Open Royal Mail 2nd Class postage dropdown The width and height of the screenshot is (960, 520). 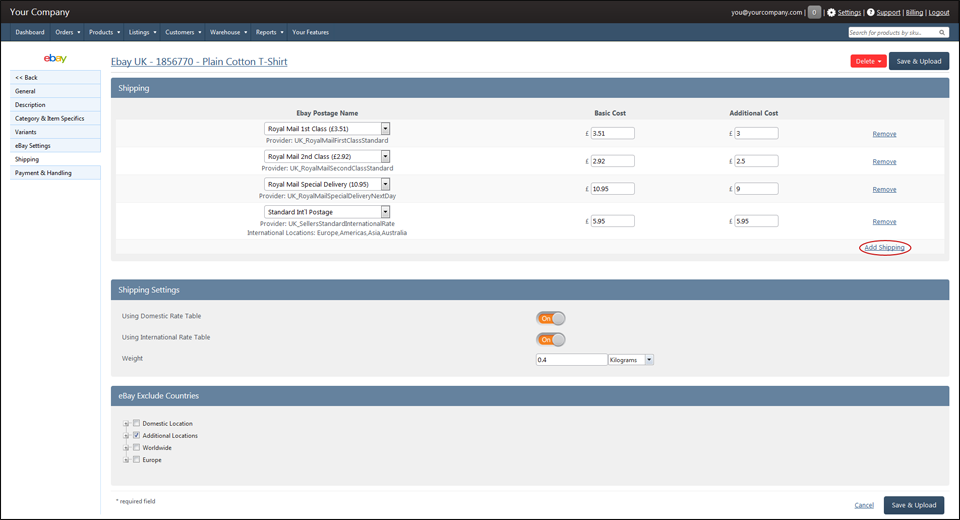point(327,156)
